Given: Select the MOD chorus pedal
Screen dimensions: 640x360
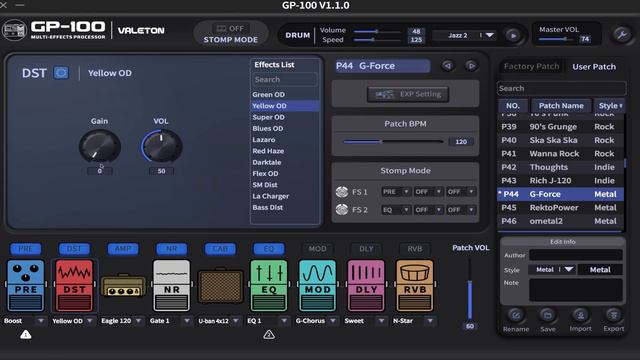Looking at the screenshot, I should coord(317,285).
